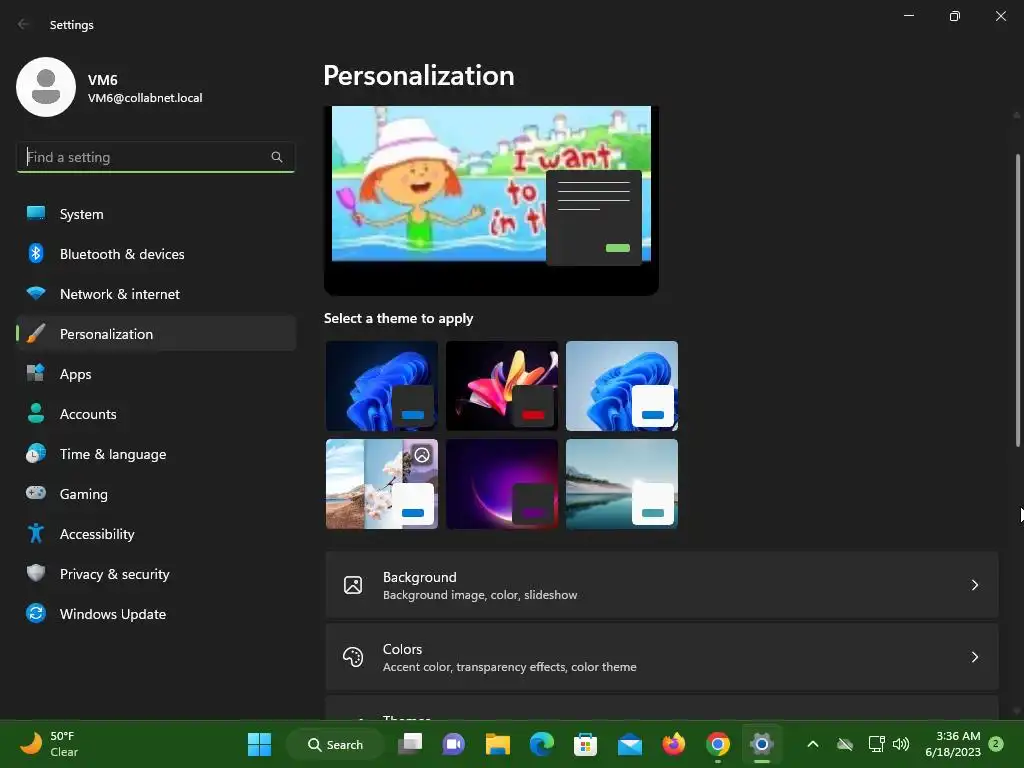Viewport: 1024px width, 768px height.
Task: Click the Settings page vertical scrollbar
Action: point(1017,300)
